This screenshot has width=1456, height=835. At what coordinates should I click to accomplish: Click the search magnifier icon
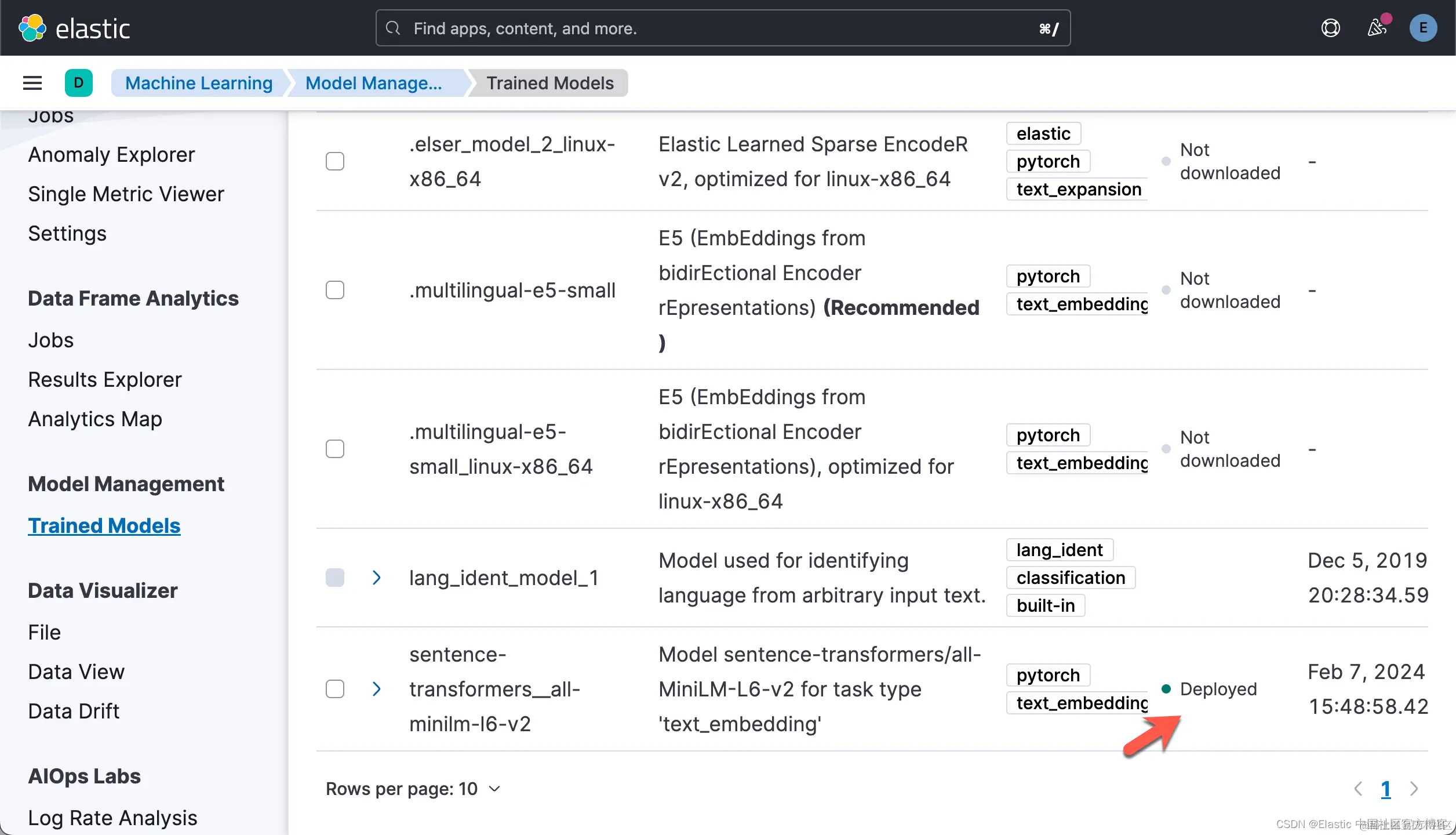tap(393, 28)
